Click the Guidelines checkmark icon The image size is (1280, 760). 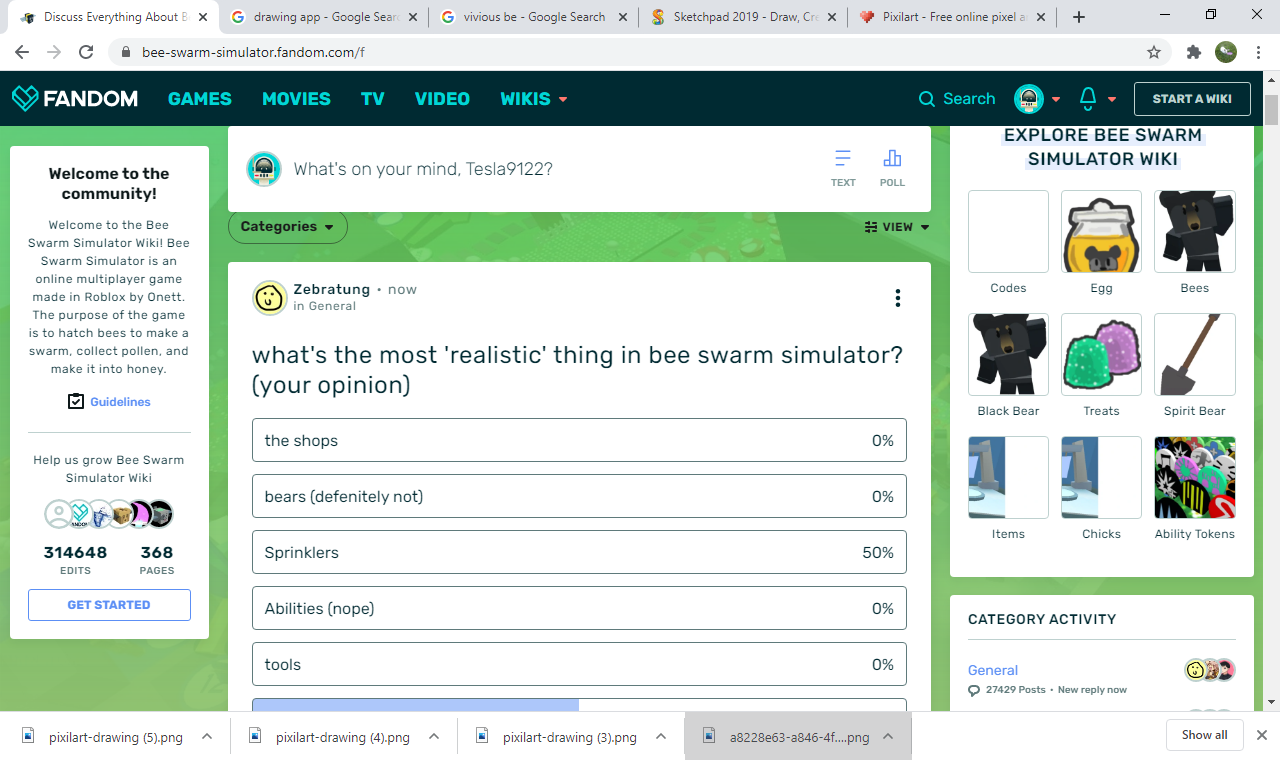(x=76, y=401)
